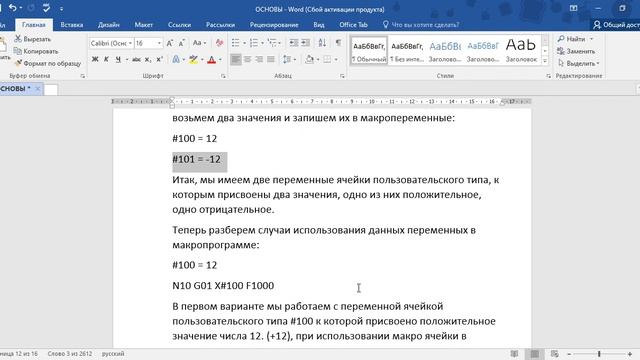640x360 pixels.
Task: Open the Font dialog launcher
Action: [223, 76]
